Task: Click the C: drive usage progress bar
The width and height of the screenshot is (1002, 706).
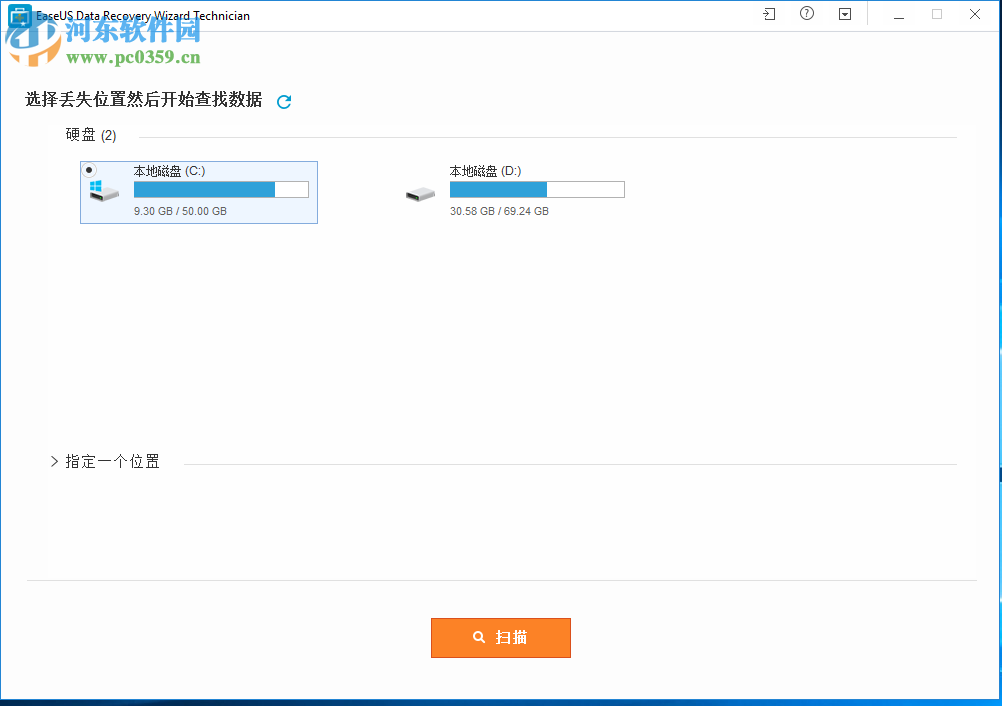Action: click(x=220, y=189)
